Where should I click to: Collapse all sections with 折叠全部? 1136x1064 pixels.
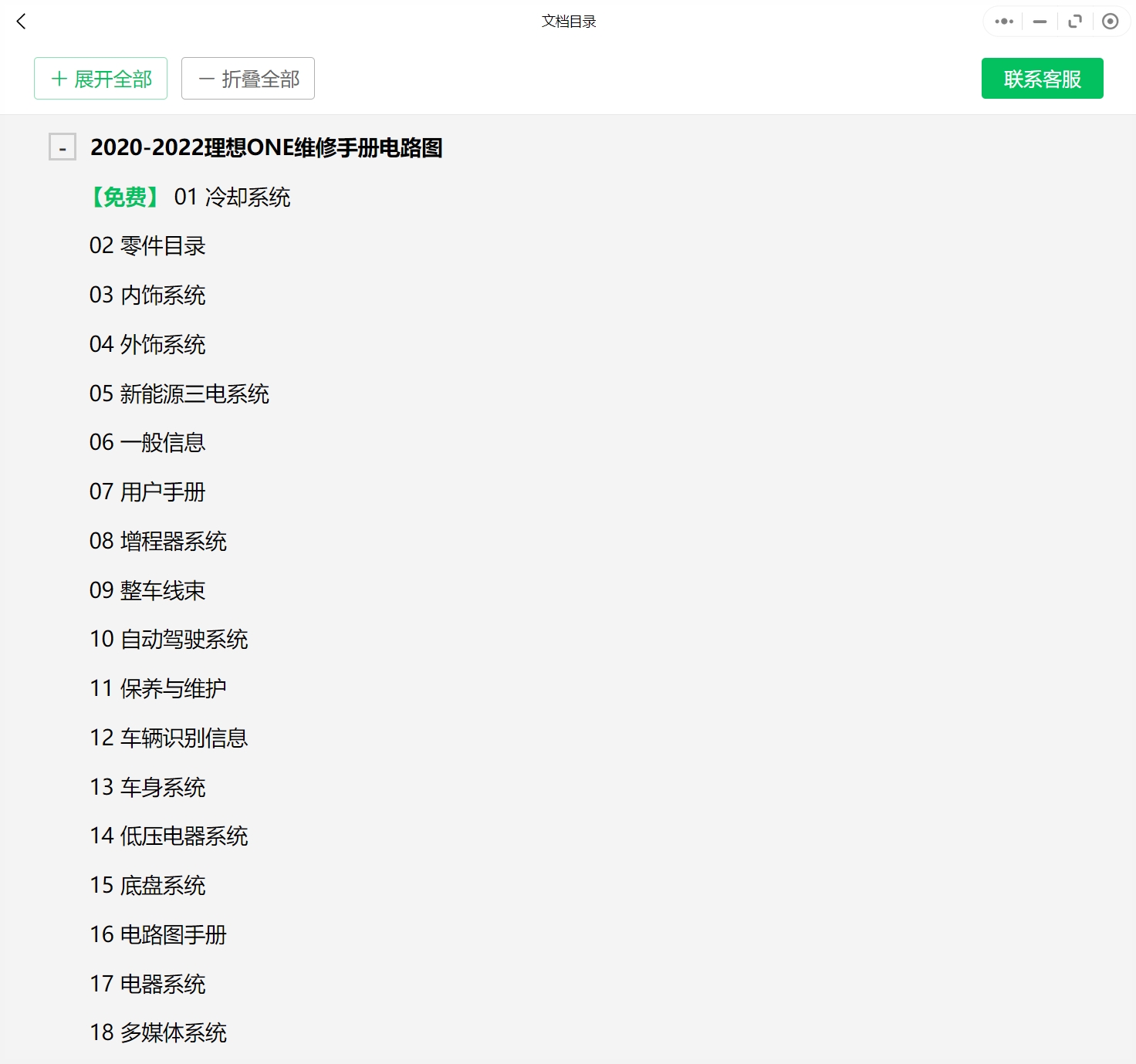click(x=248, y=78)
